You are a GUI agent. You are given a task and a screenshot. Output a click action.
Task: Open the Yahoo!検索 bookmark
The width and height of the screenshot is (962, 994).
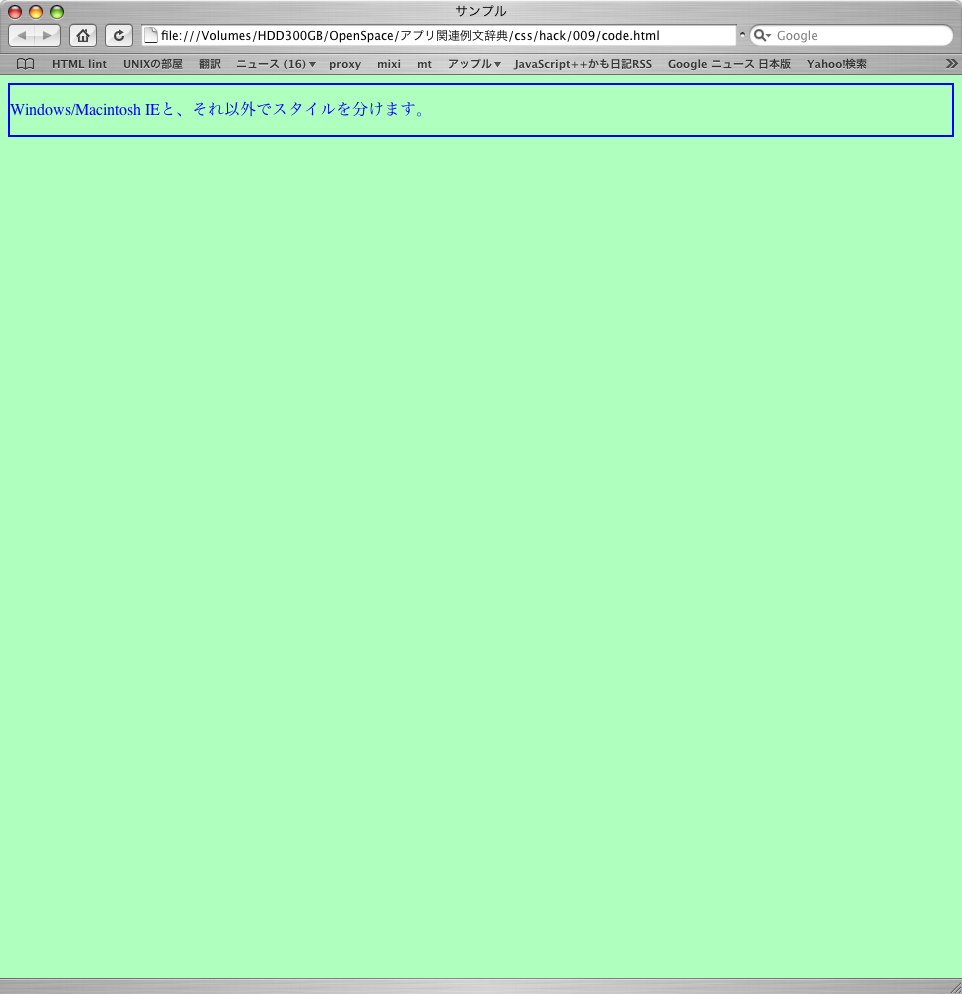click(837, 64)
